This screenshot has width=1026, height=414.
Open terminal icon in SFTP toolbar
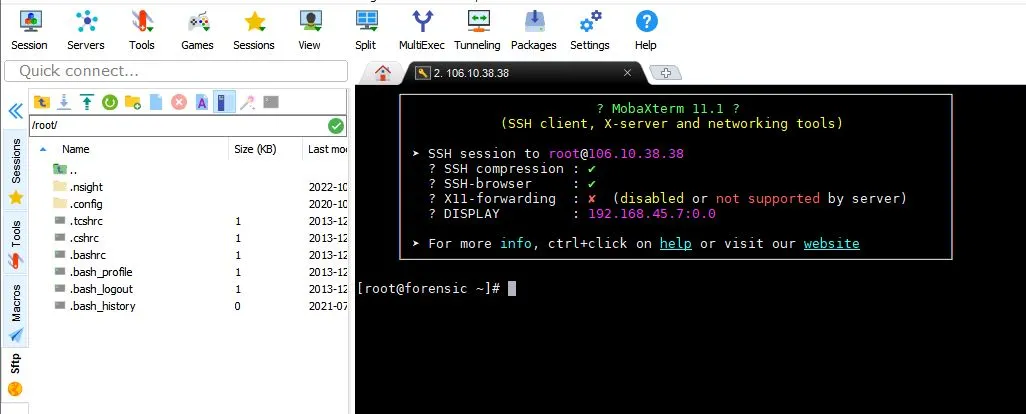pyautogui.click(x=271, y=102)
